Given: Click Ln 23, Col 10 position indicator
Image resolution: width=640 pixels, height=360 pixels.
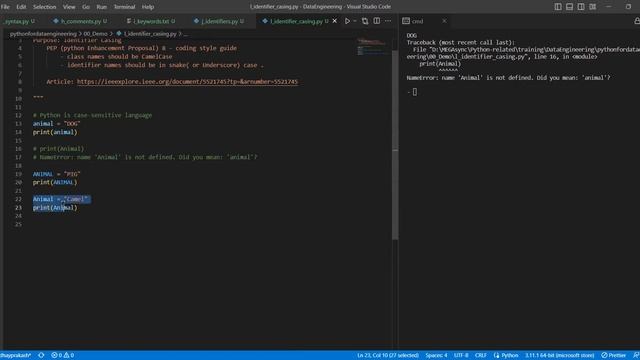Looking at the screenshot, I should [388, 356].
